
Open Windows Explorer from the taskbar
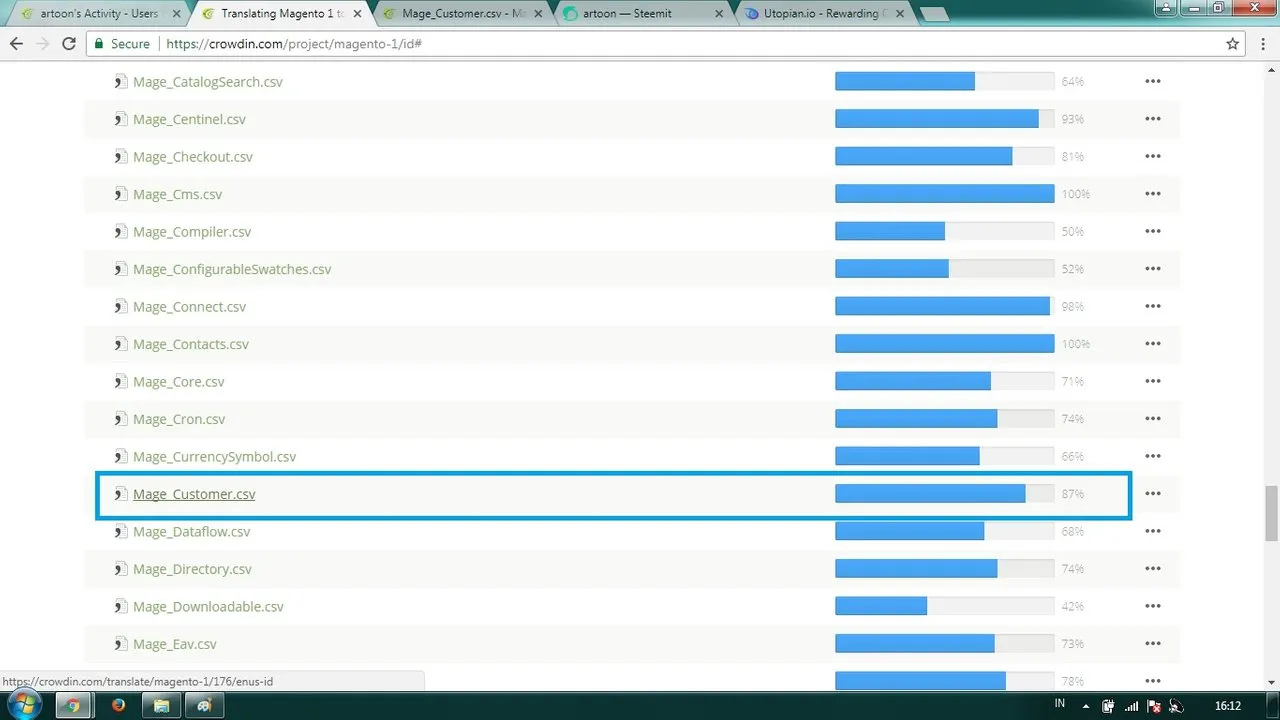[x=161, y=705]
